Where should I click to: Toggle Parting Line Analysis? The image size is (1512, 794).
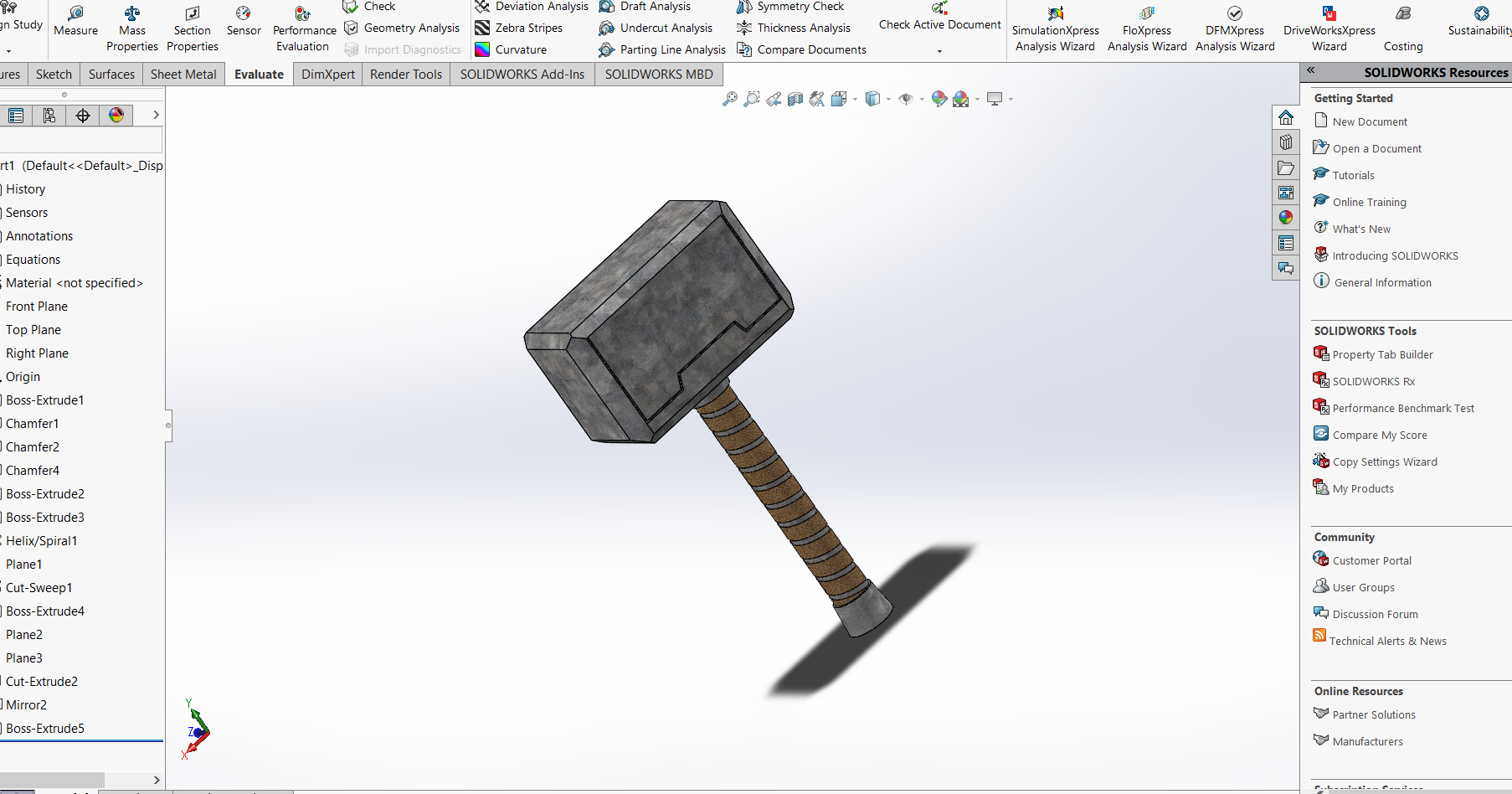pyautogui.click(x=662, y=49)
